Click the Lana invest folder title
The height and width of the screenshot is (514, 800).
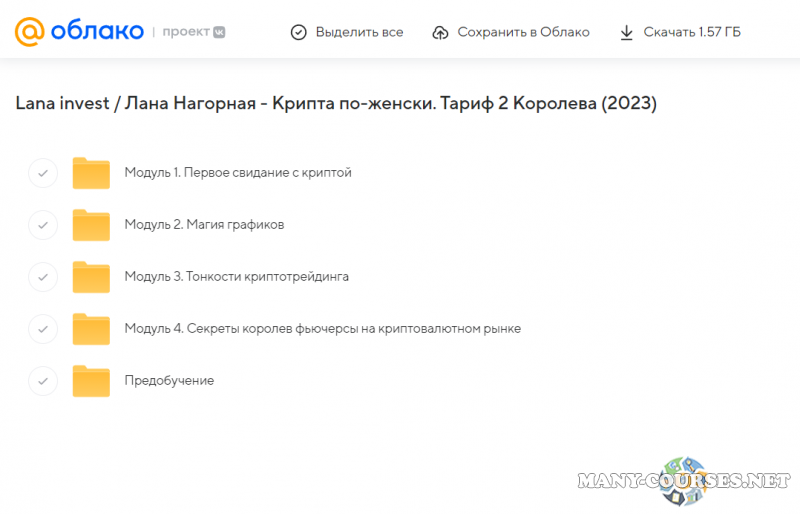tap(335, 104)
